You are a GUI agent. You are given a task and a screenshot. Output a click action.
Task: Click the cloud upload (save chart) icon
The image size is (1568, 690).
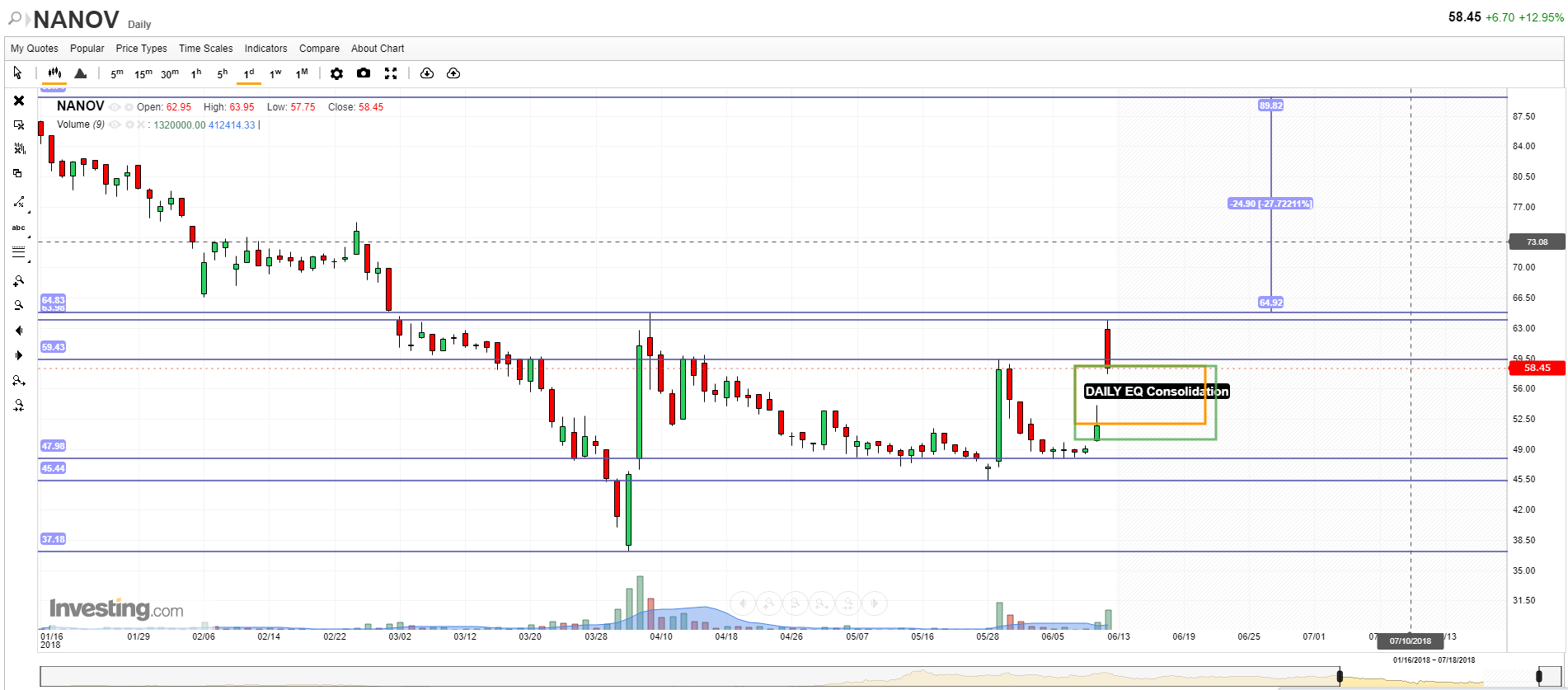453,73
